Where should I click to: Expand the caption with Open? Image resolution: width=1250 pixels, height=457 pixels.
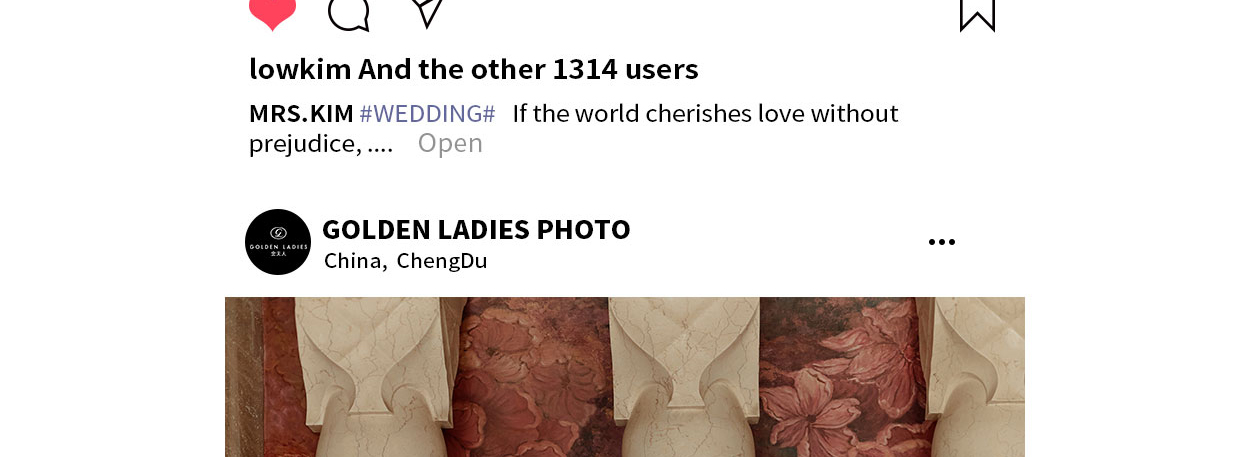(450, 143)
